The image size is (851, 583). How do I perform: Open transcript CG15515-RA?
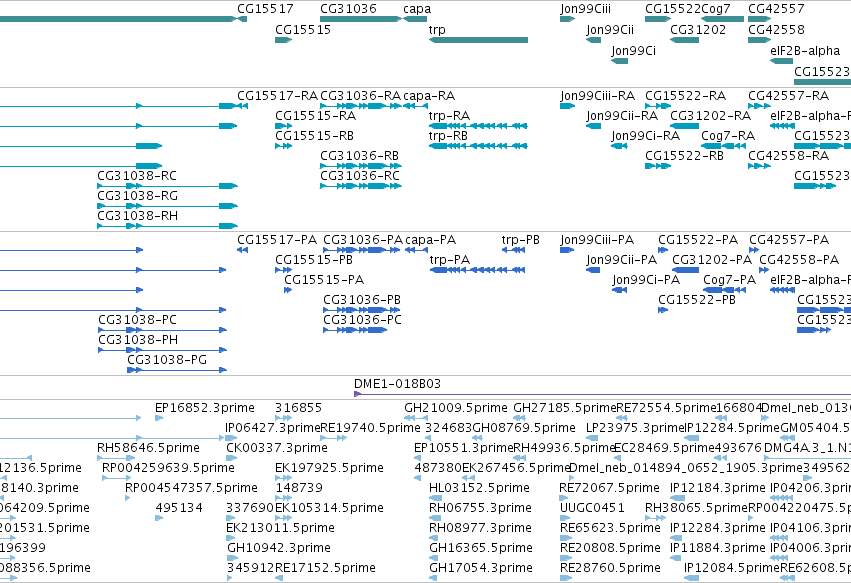click(x=315, y=116)
